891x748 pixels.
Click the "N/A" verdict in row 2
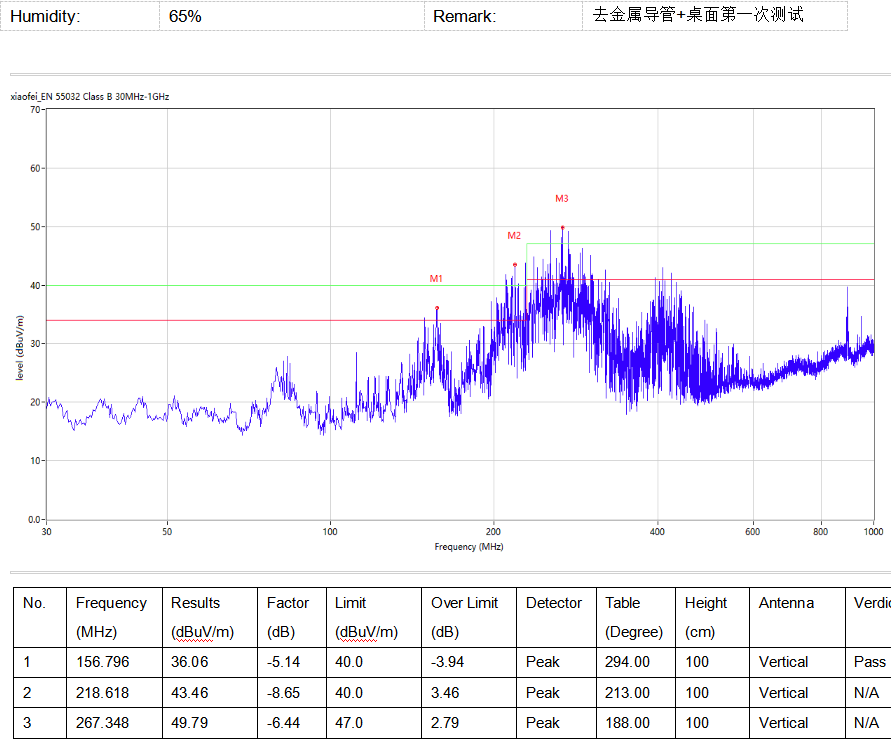coord(867,693)
